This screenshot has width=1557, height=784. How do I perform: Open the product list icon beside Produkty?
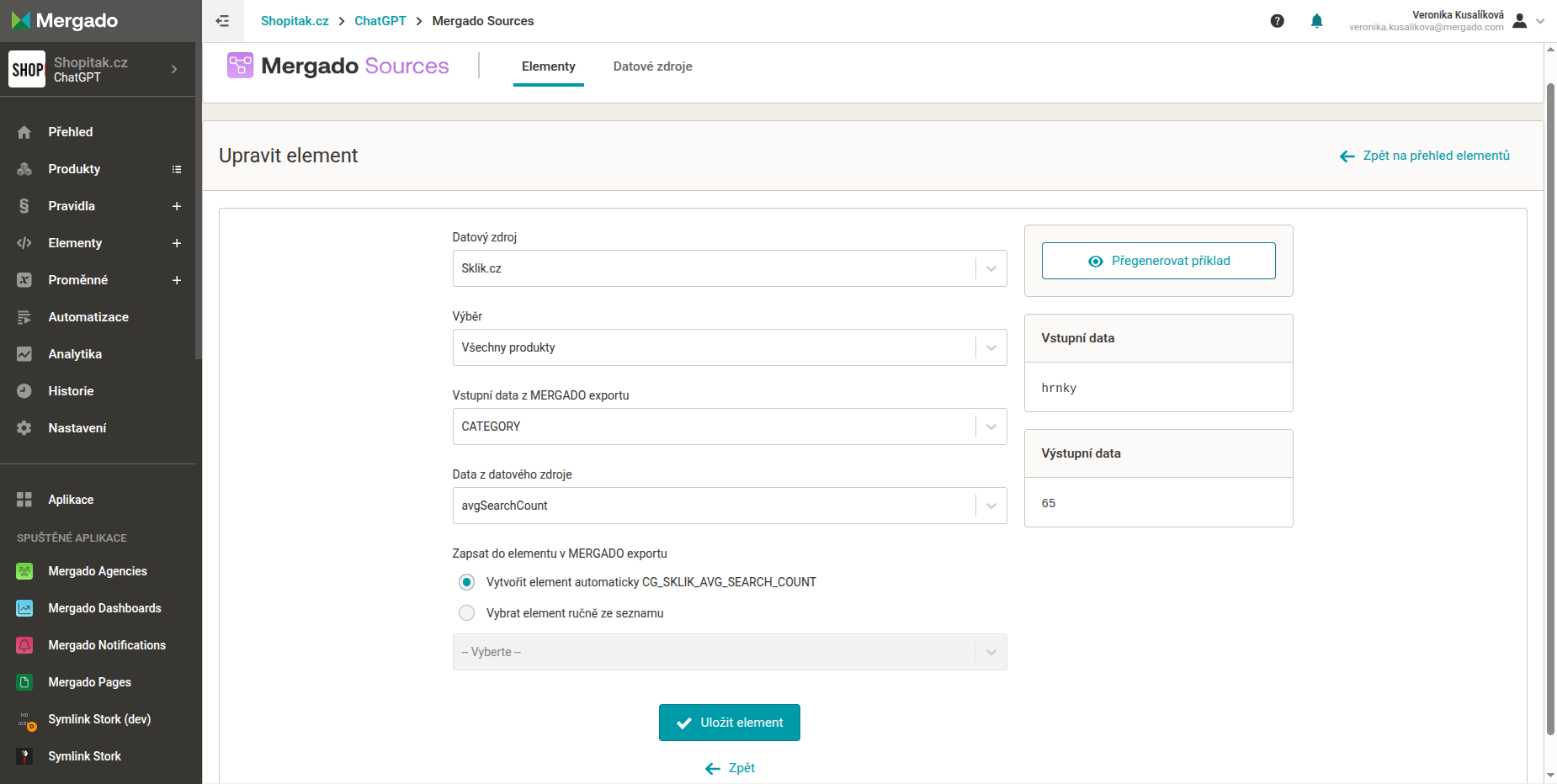[x=177, y=169]
